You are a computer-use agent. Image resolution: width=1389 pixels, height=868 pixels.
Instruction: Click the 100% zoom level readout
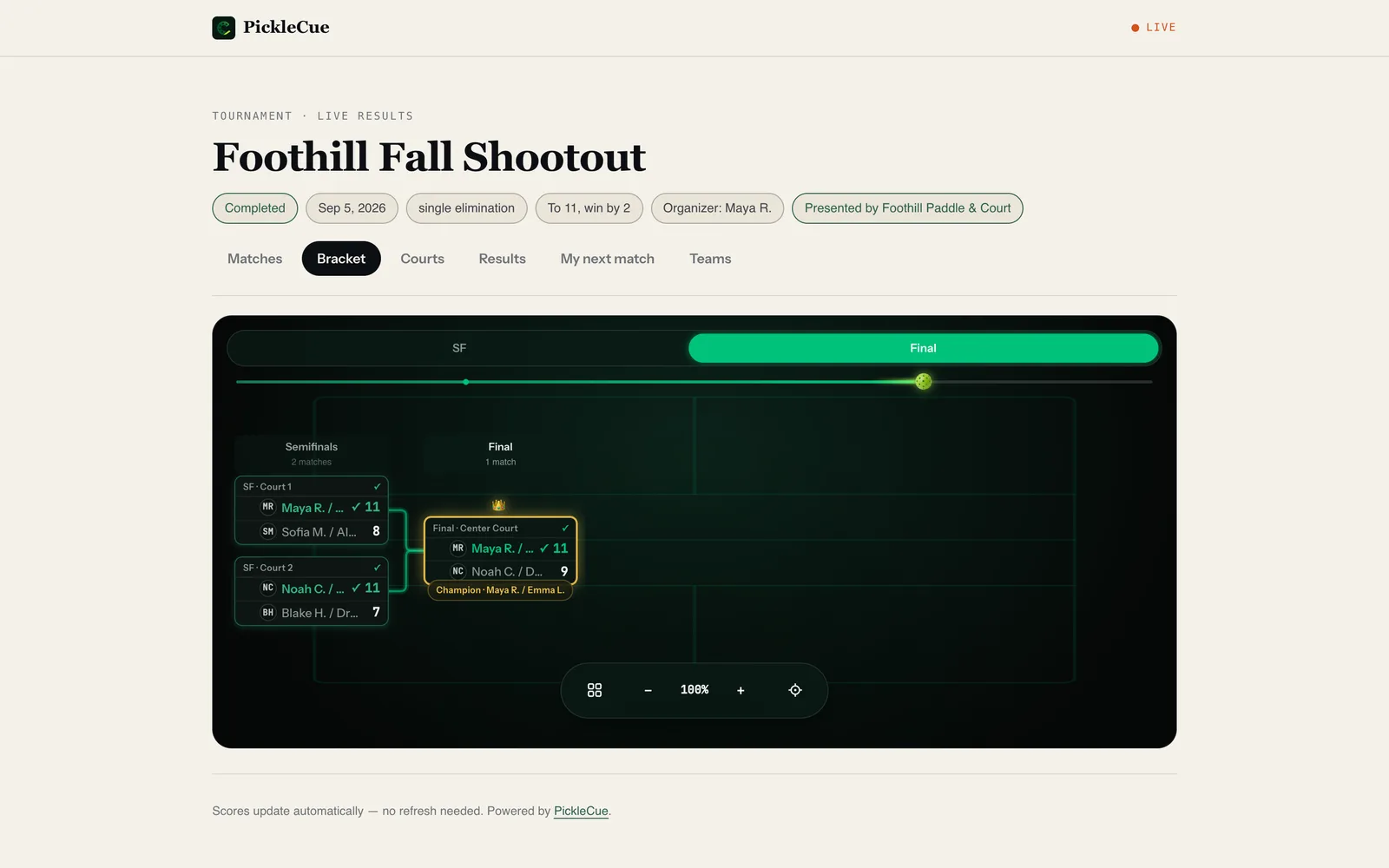pos(694,690)
